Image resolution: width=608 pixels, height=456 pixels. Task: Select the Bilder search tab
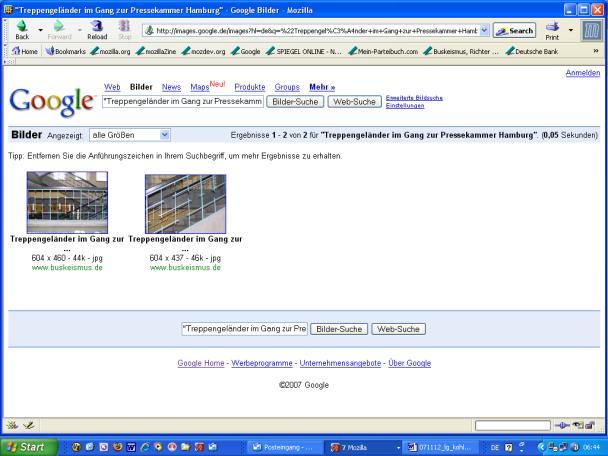(141, 87)
